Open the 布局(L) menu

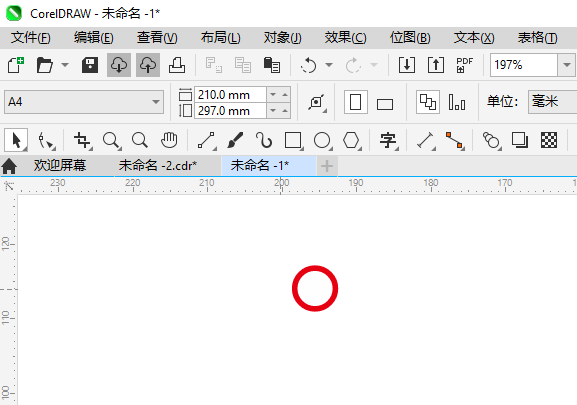tap(220, 38)
